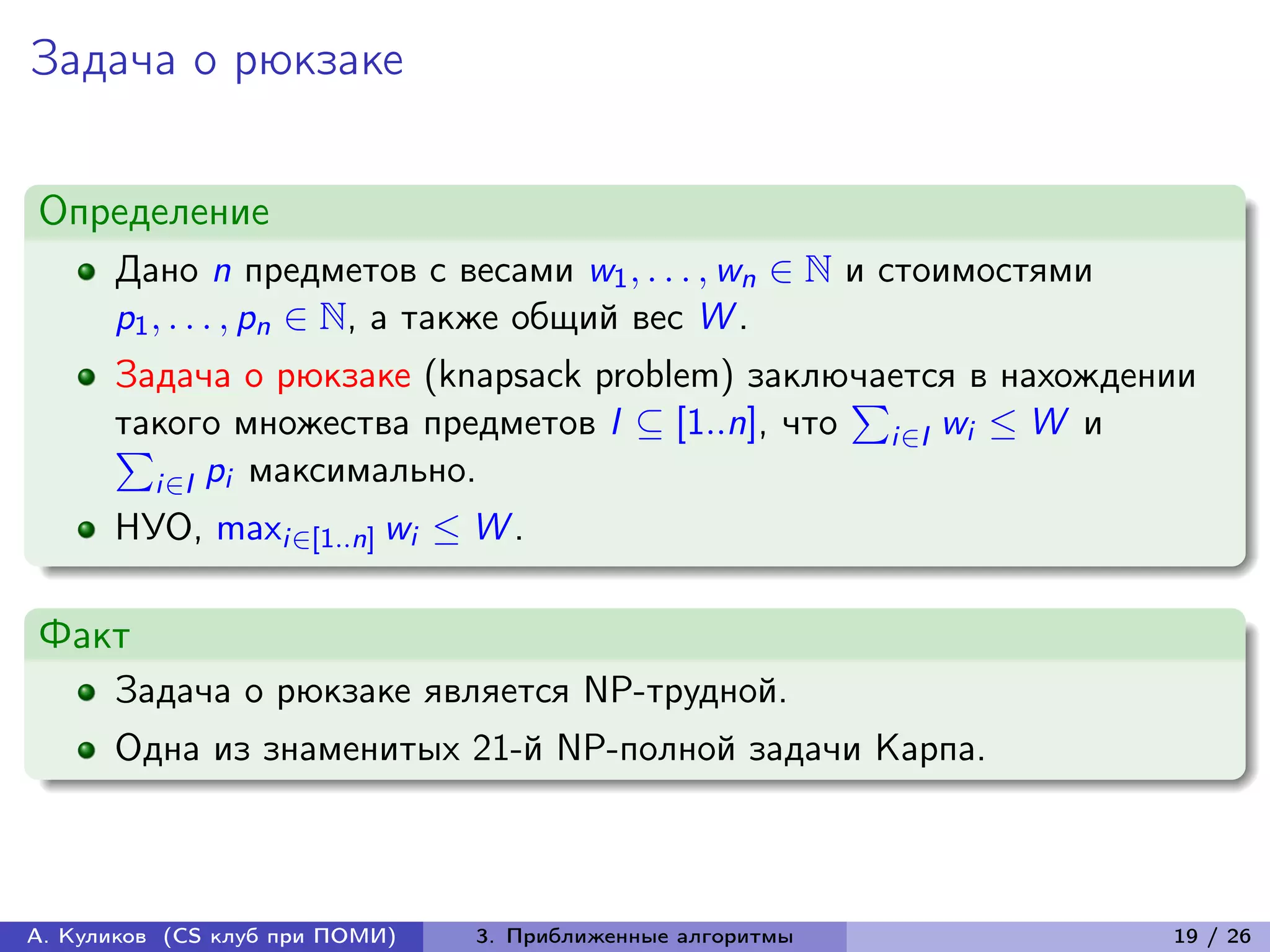Click the line starting with "НУО, max"

[x=319, y=531]
